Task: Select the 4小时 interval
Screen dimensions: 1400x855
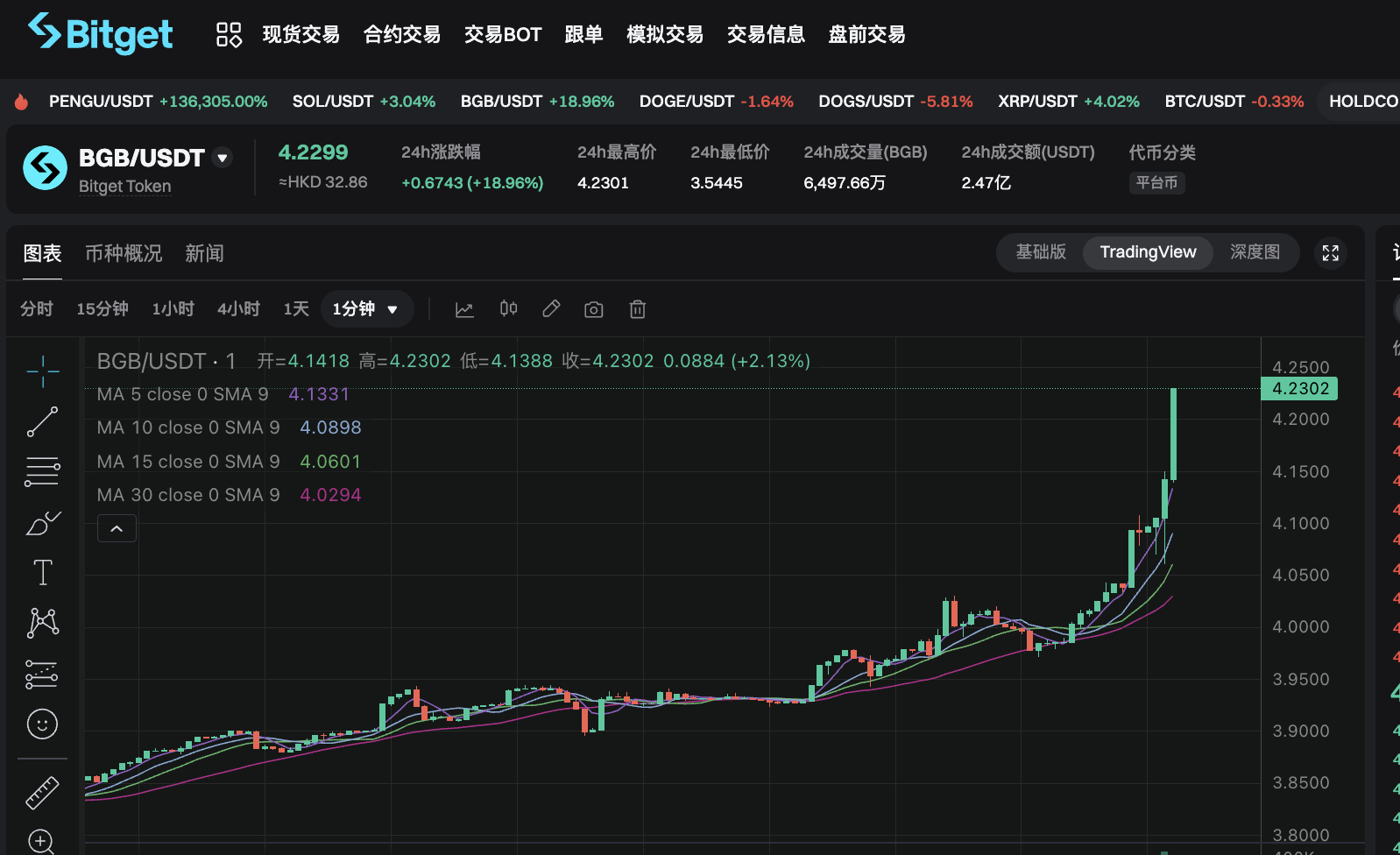Action: point(238,309)
